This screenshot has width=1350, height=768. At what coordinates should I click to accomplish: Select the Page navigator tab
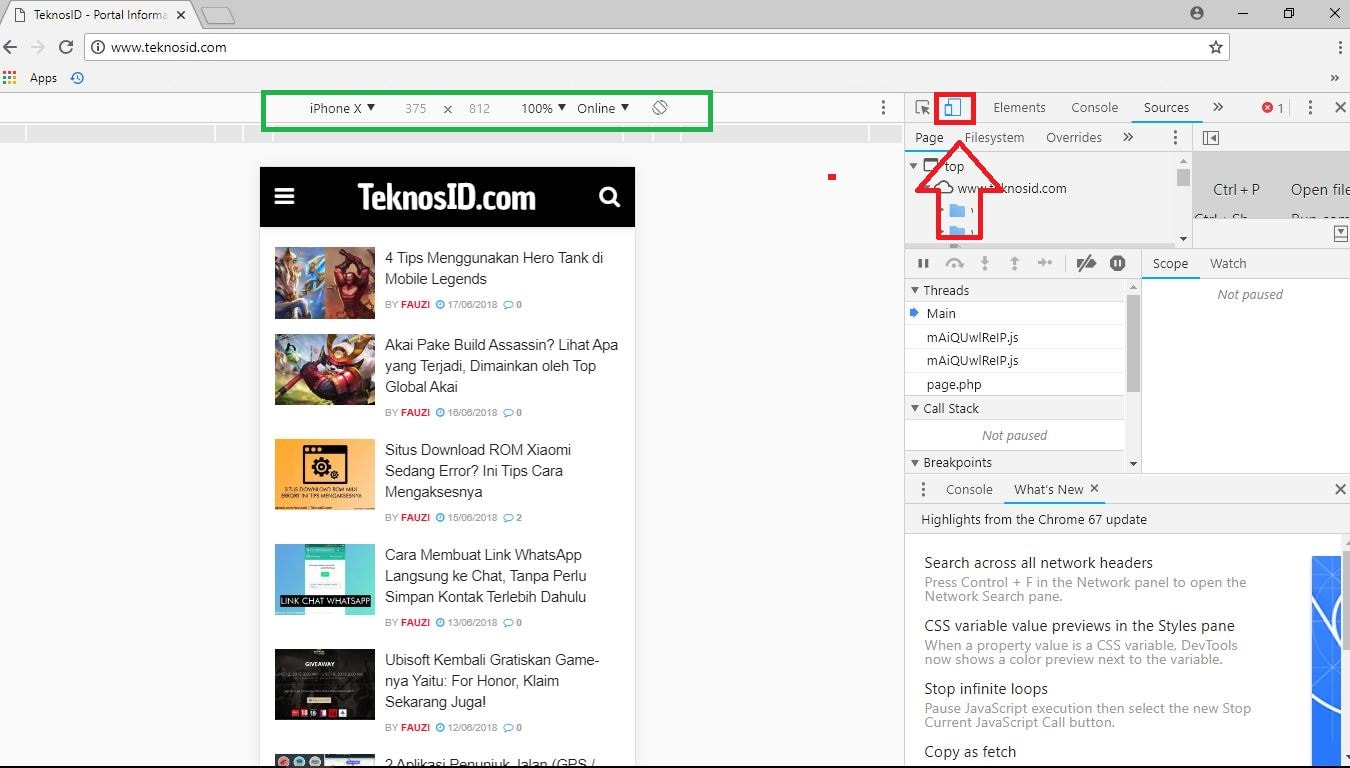pyautogui.click(x=929, y=137)
